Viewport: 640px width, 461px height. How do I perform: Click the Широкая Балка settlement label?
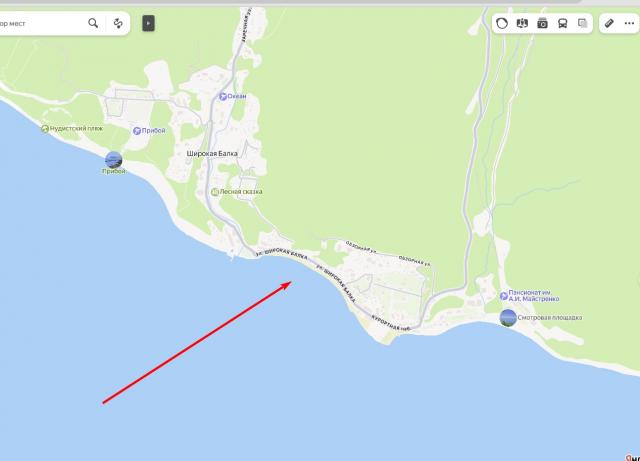click(212, 154)
